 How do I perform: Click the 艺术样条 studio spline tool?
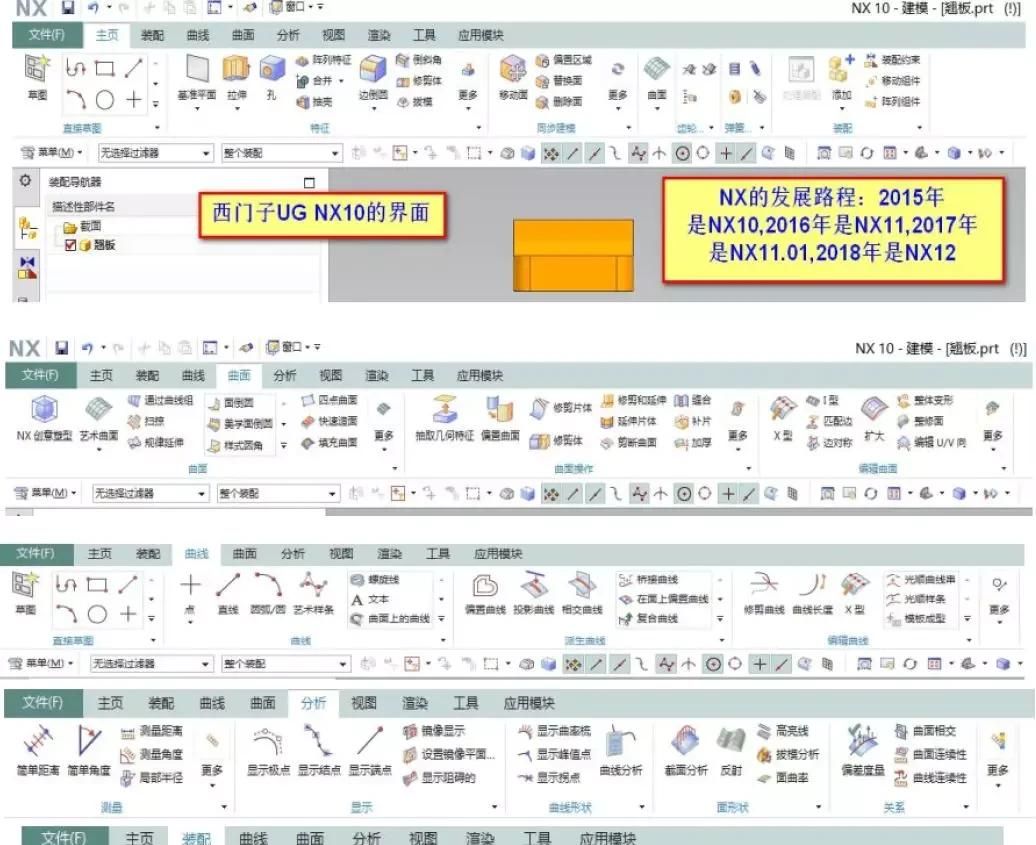click(x=314, y=592)
